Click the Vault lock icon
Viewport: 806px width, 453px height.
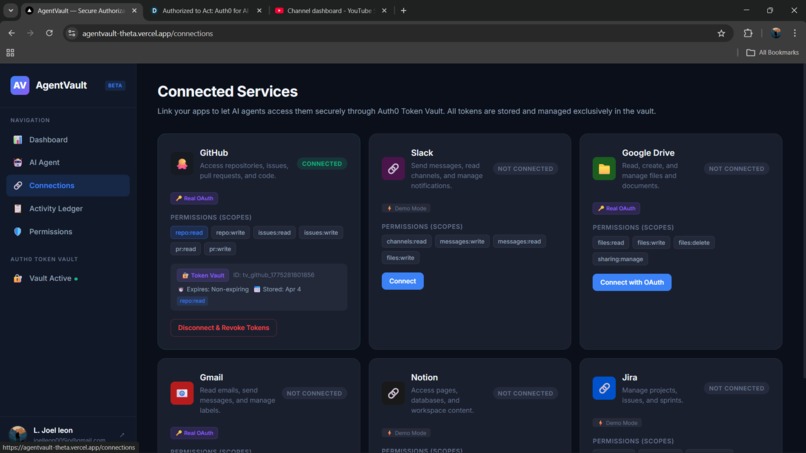[x=18, y=278]
